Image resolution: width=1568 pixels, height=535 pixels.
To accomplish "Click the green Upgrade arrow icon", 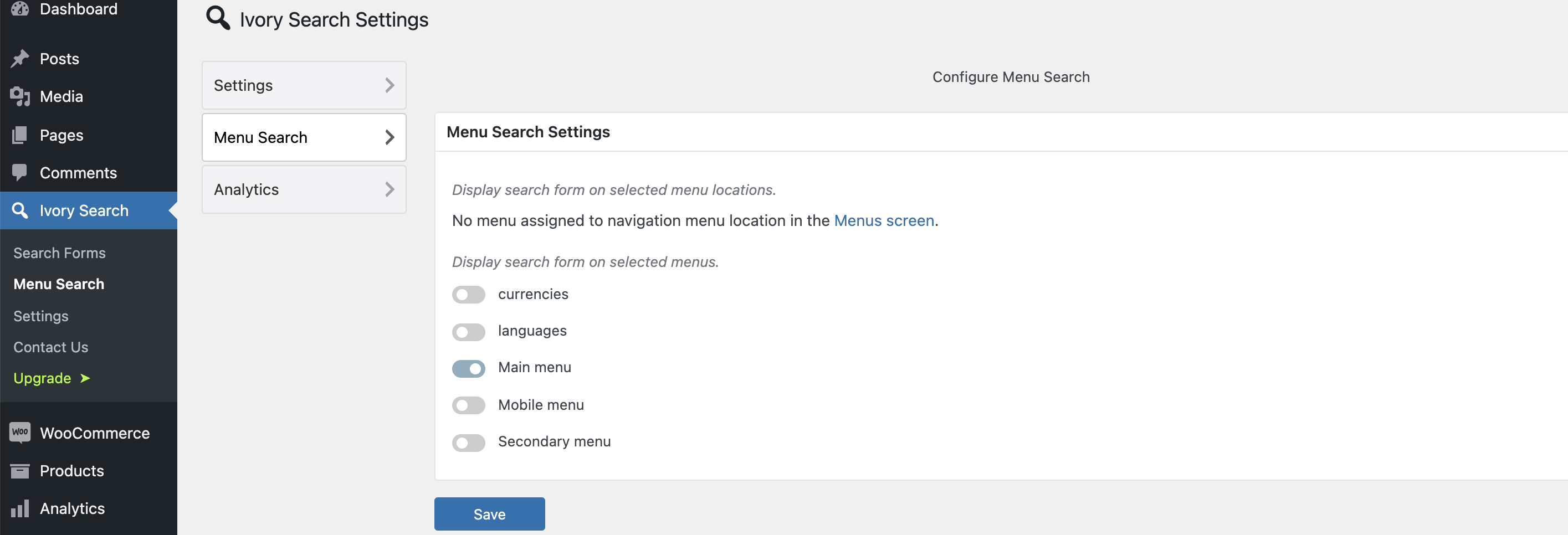I will (x=85, y=378).
